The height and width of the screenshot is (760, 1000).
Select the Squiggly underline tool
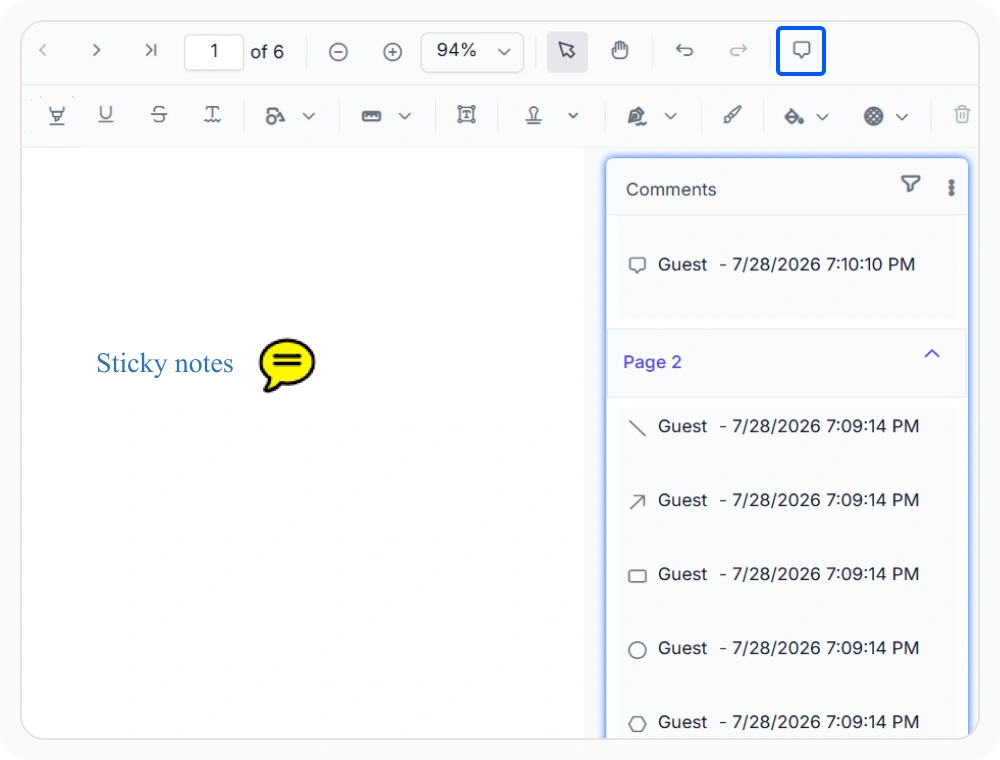[212, 115]
